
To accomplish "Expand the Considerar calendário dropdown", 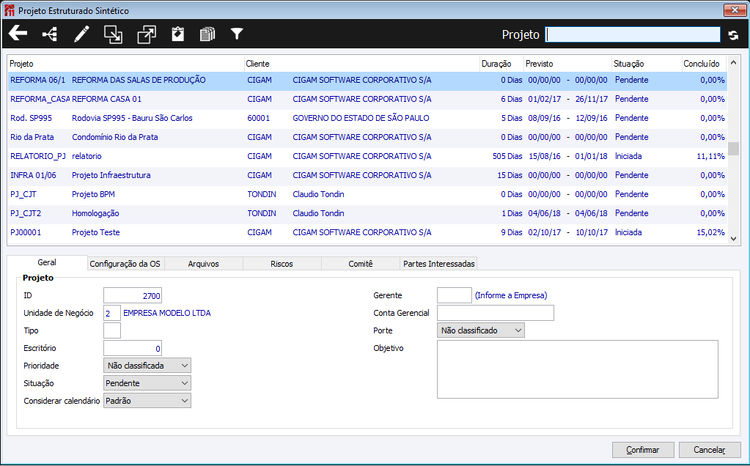I will [x=147, y=401].
